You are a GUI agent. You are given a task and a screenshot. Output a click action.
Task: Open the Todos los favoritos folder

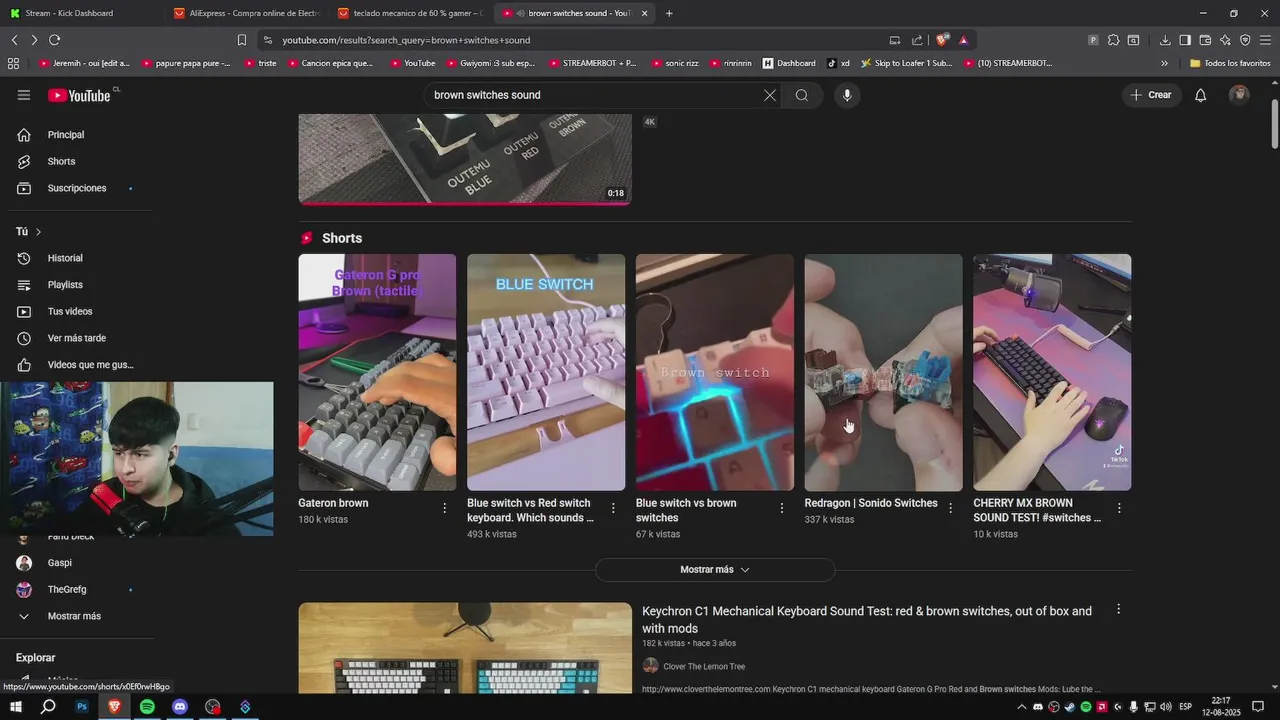pyautogui.click(x=1230, y=63)
